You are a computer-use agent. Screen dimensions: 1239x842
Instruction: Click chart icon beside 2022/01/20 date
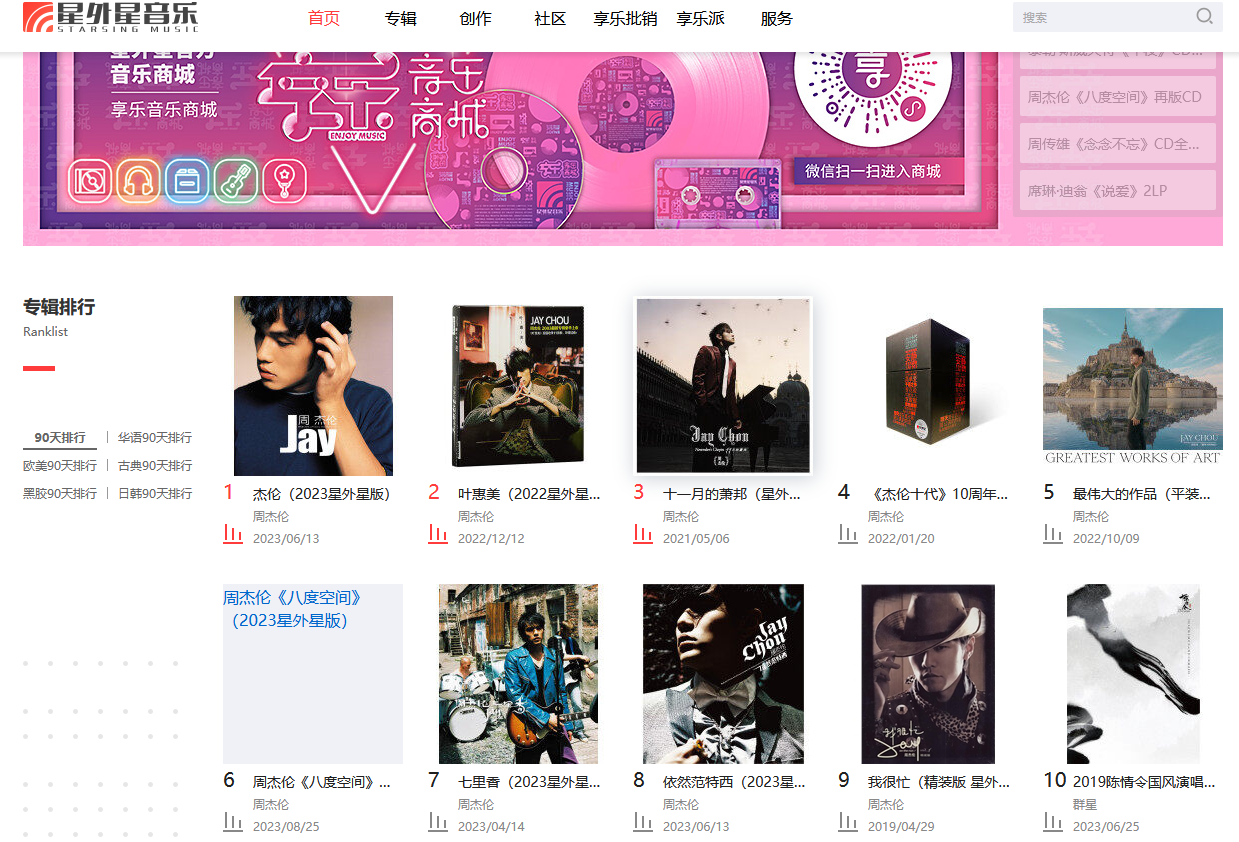[848, 534]
